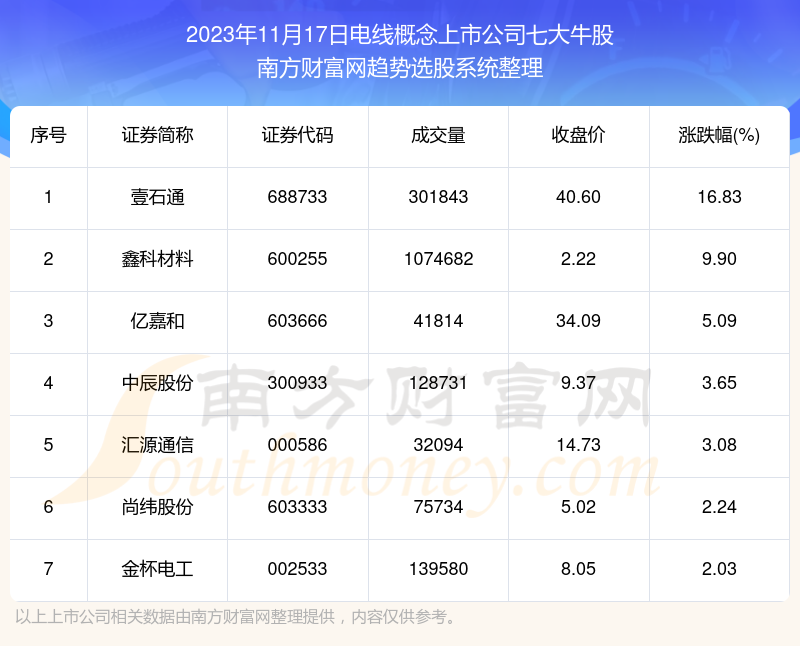Click closing price 14.73

578,445
